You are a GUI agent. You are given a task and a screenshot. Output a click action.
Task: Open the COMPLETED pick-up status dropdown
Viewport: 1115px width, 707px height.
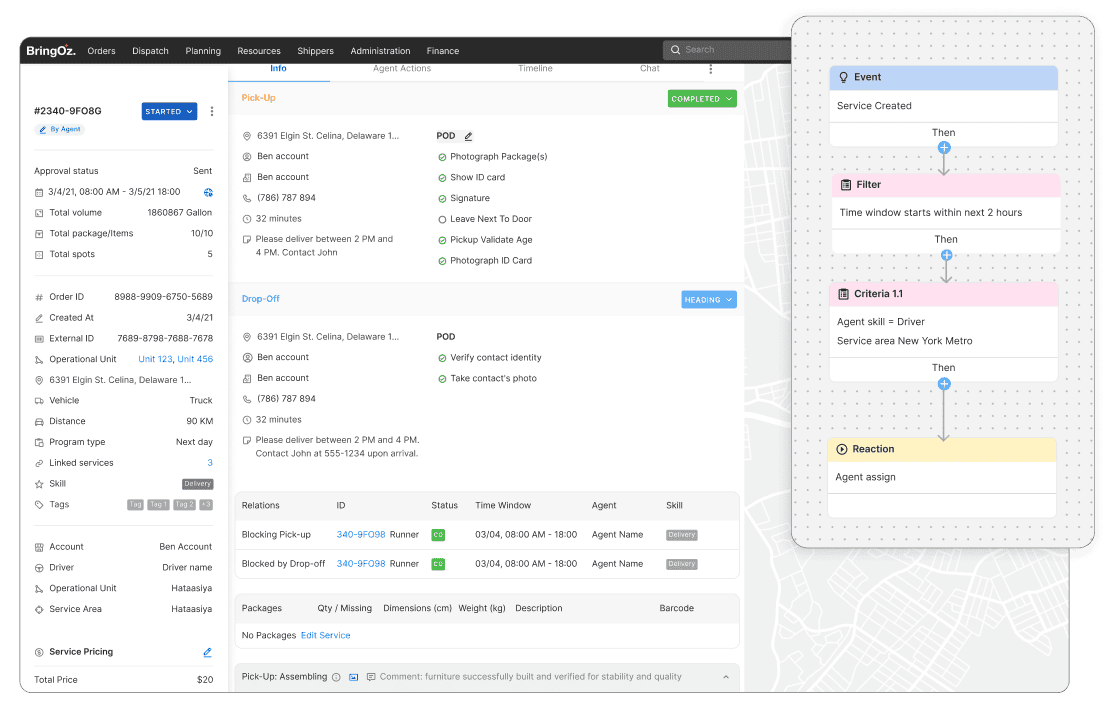[702, 99]
